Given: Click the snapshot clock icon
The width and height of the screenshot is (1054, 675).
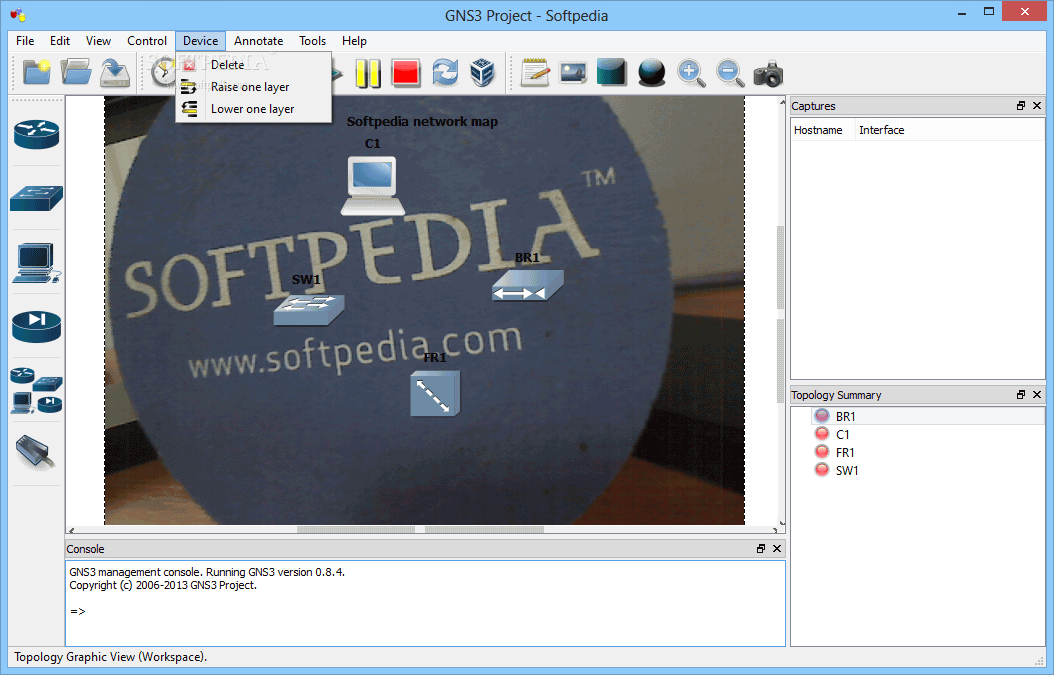Looking at the screenshot, I should point(162,72).
